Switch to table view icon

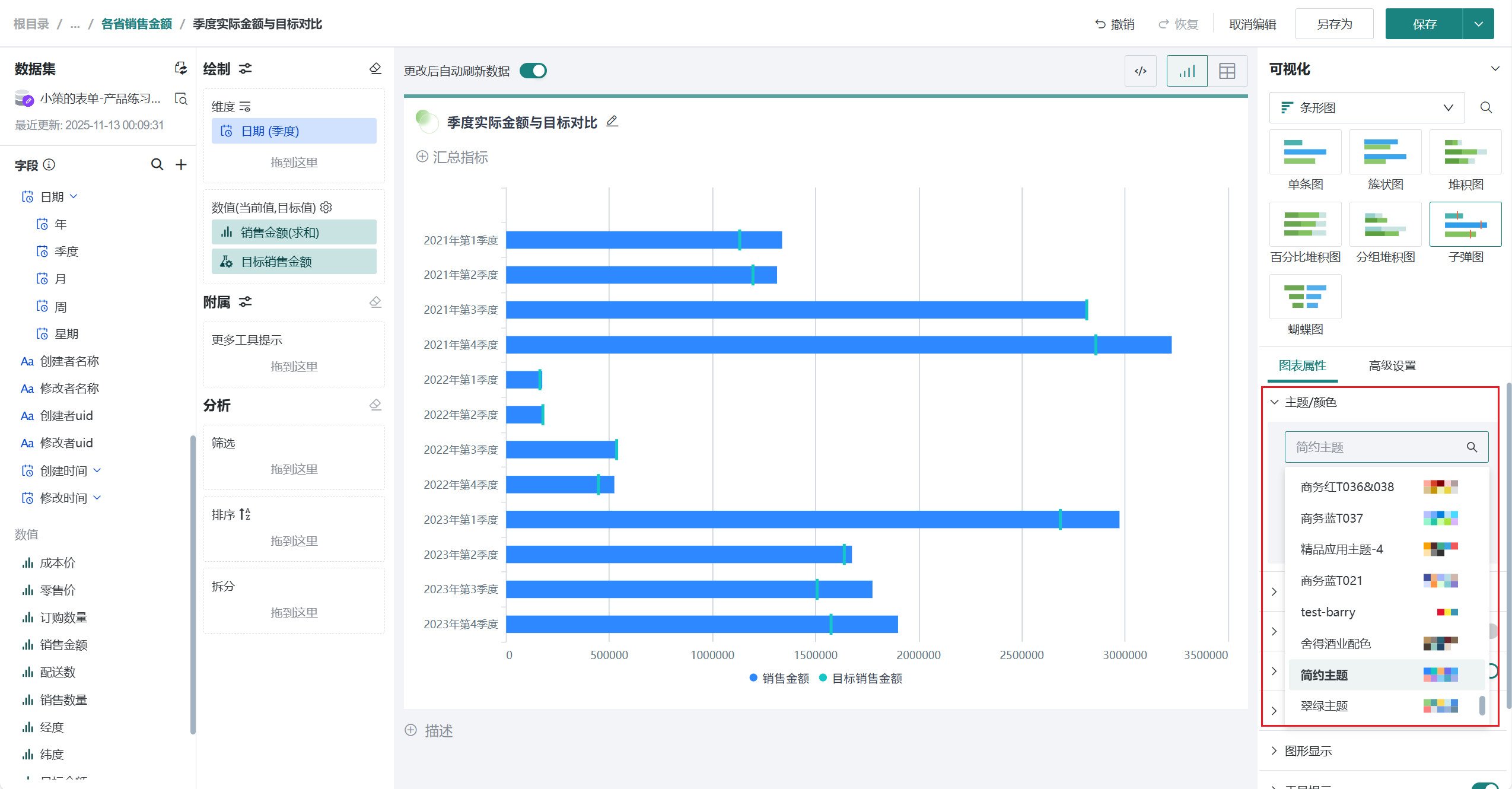point(1227,71)
